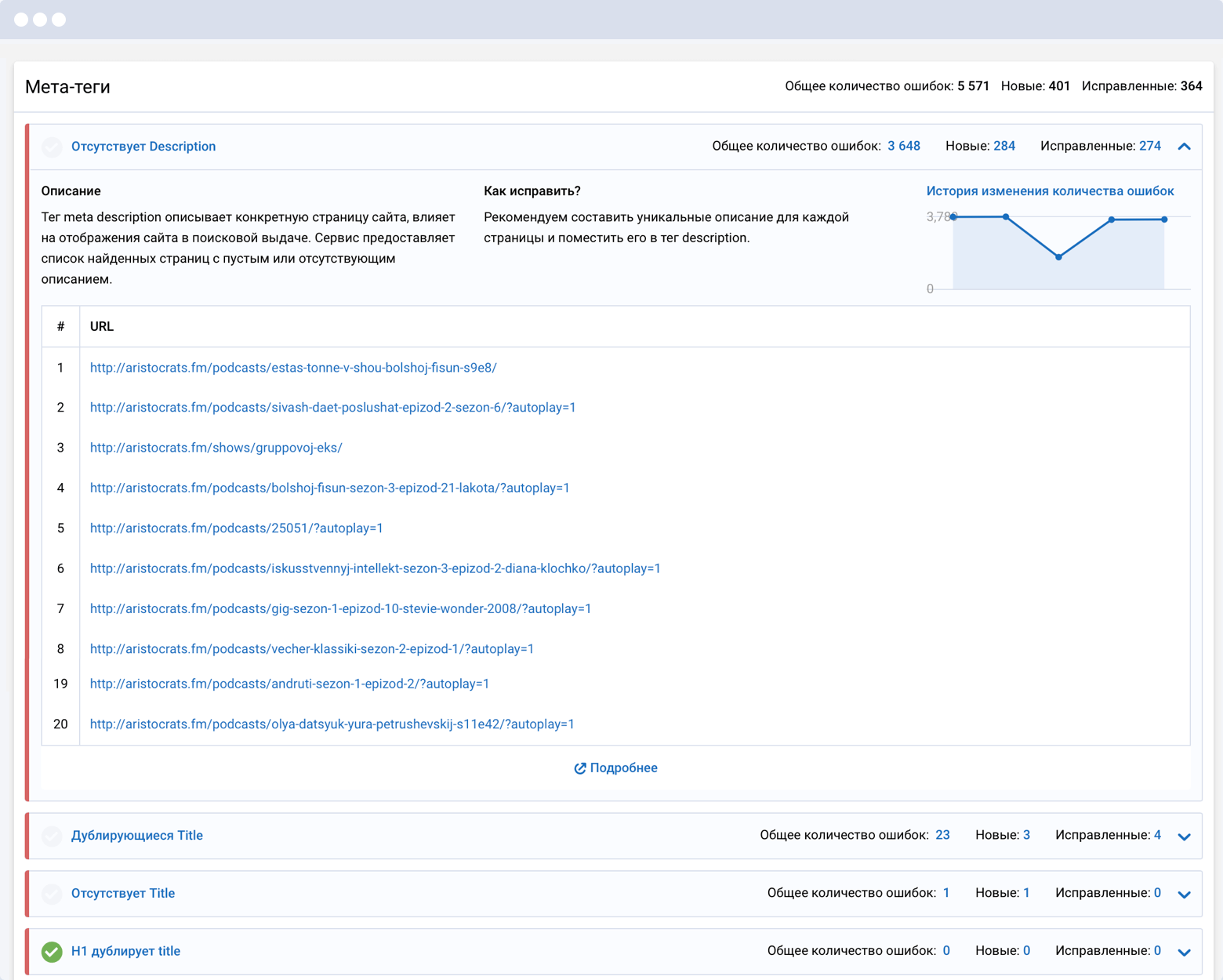Image resolution: width=1223 pixels, height=980 pixels.
Task: Expand the Дублирующиеся Title section chevron
Action: click(x=1184, y=837)
